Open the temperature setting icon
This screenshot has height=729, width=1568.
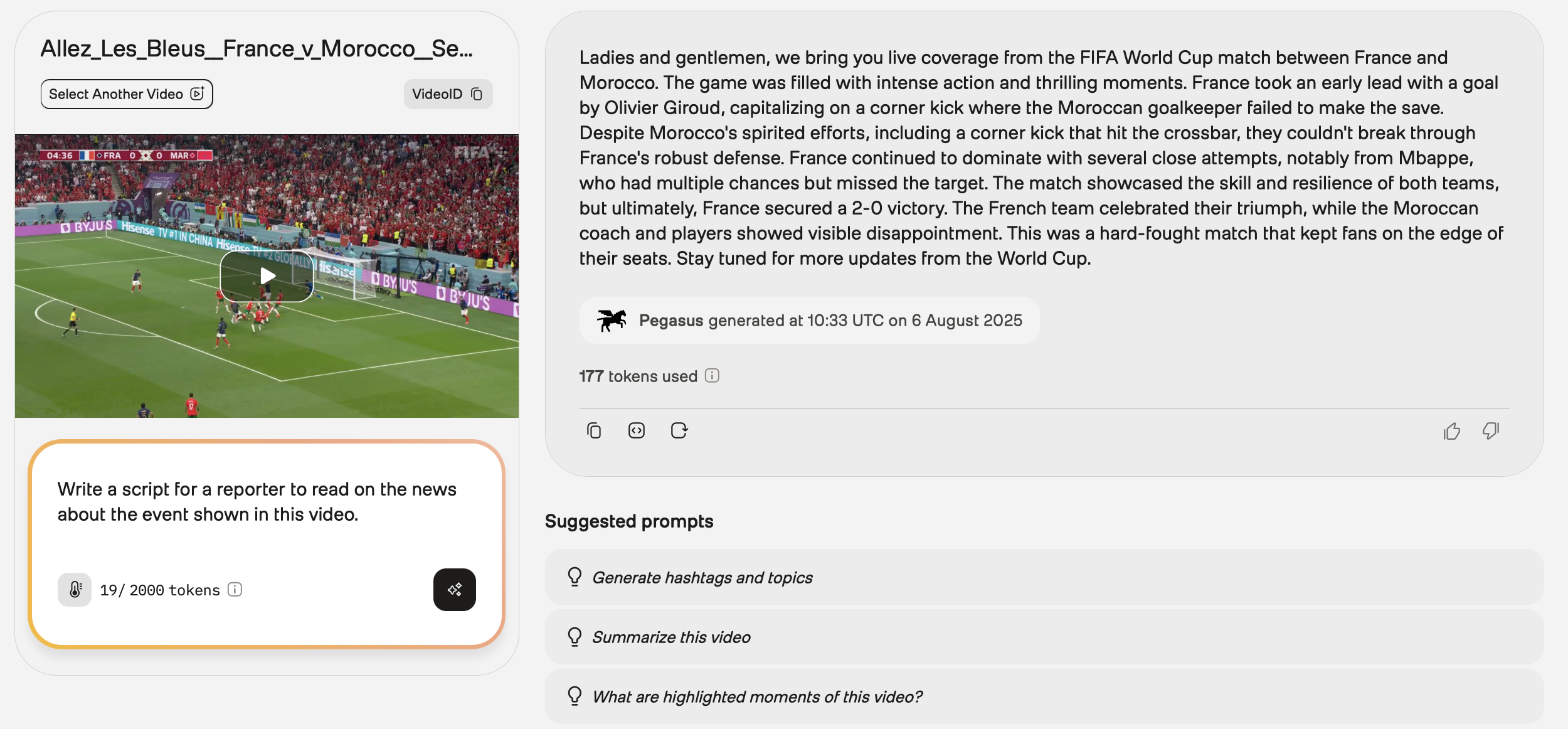(x=75, y=590)
